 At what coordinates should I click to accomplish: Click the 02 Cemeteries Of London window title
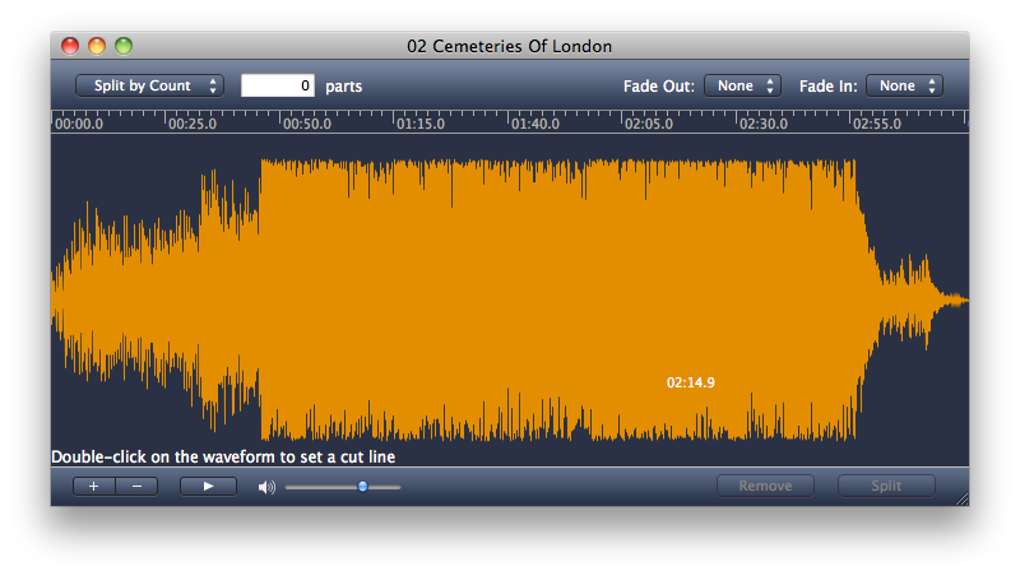point(509,46)
